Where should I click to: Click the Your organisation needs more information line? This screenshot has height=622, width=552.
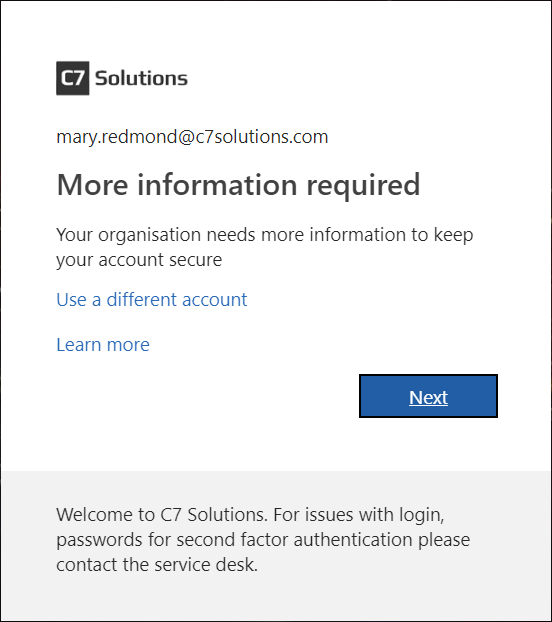click(264, 235)
